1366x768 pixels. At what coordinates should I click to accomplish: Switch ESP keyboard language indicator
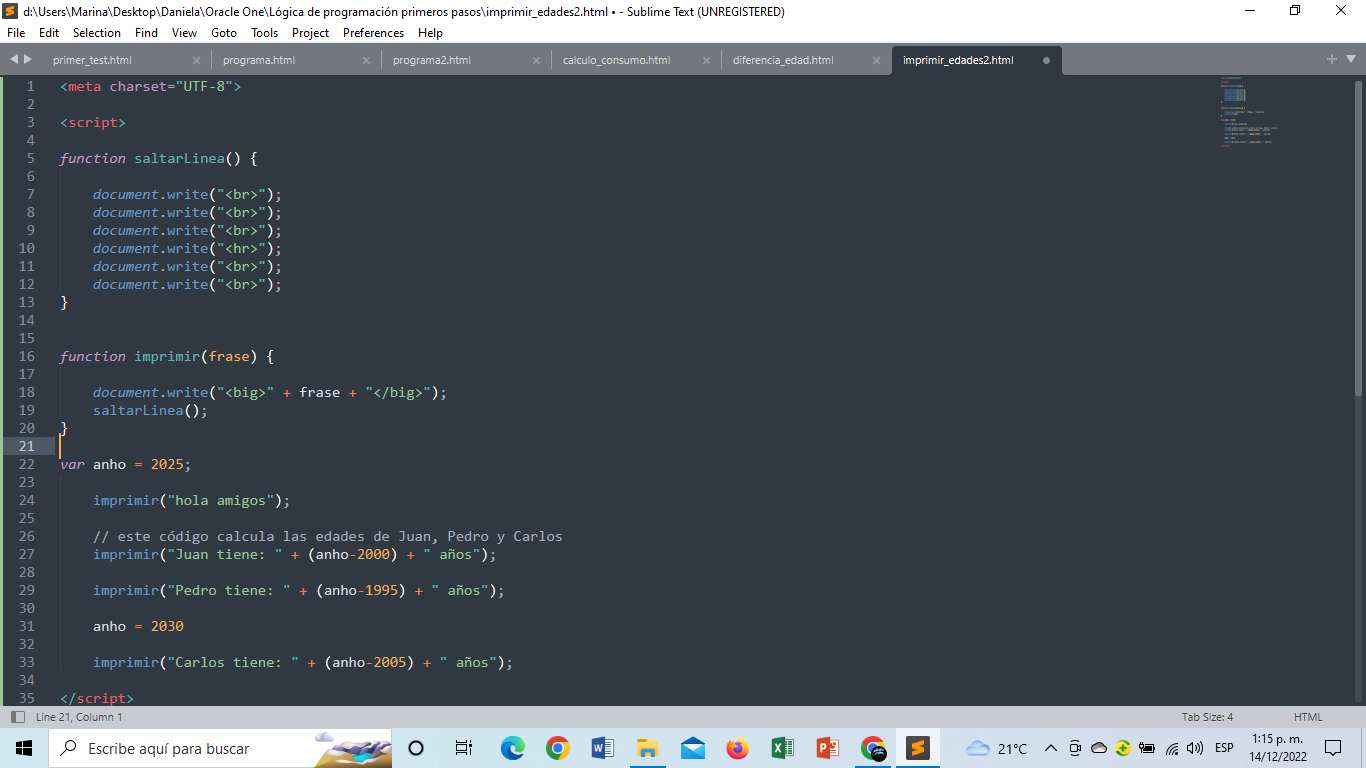1224,748
